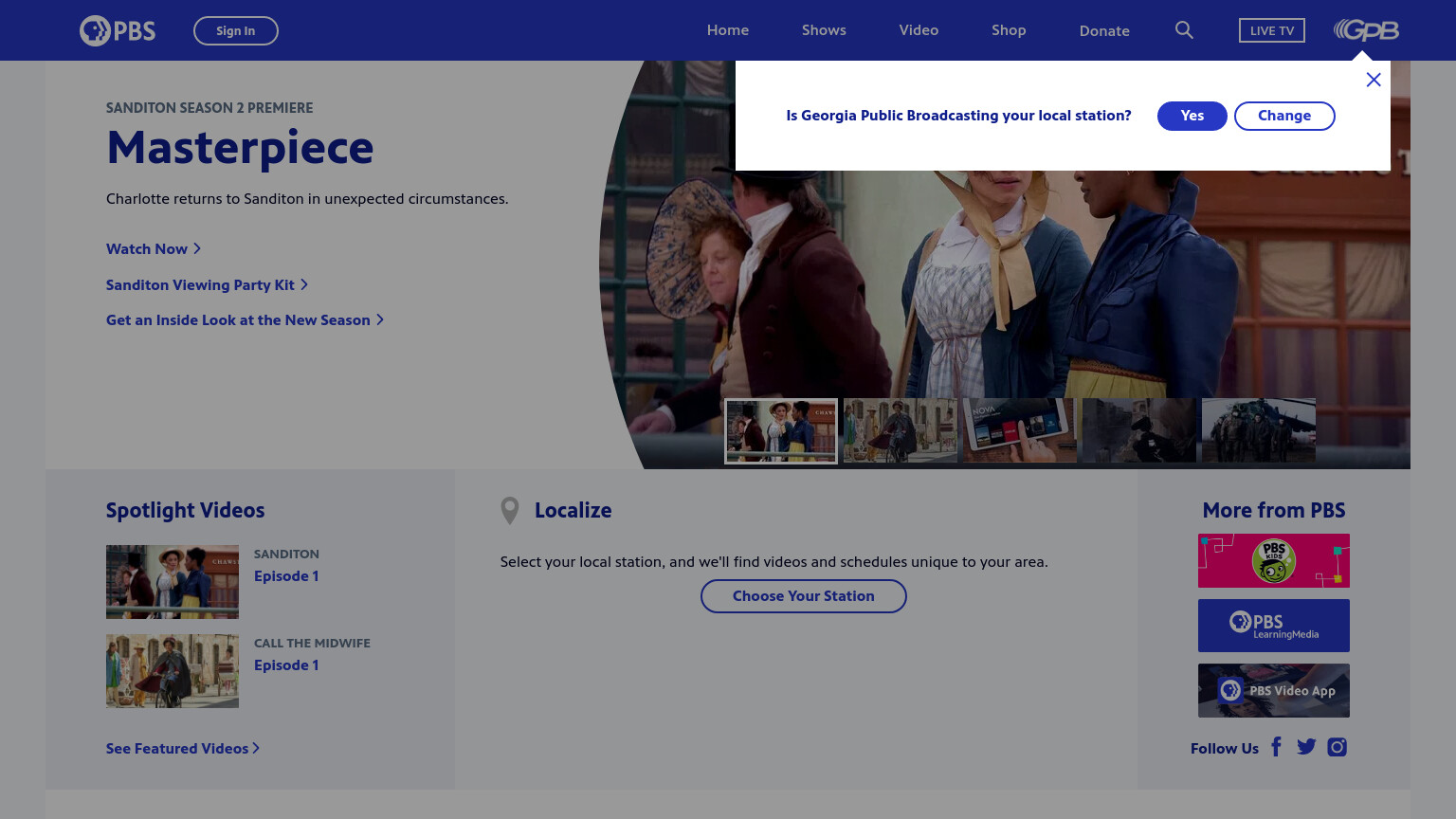Screen dimensions: 1456x819
Task: Go to Home in navigation
Action: [x=728, y=30]
